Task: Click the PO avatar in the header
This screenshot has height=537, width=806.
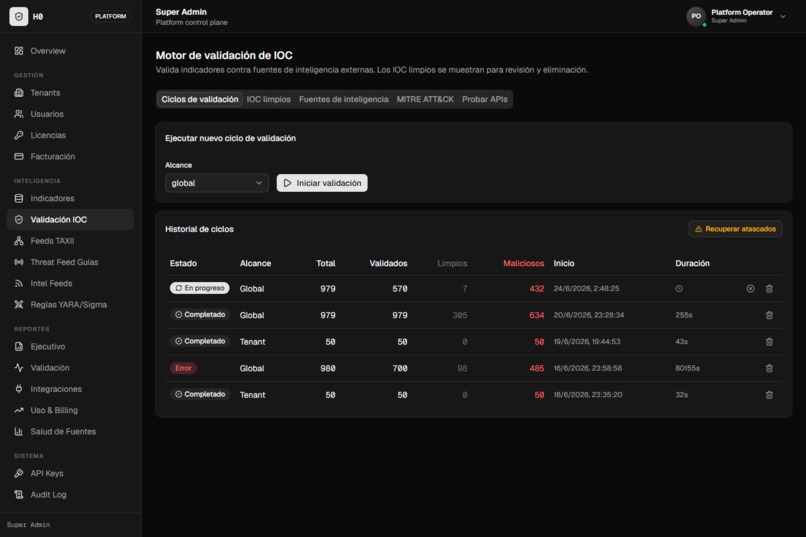Action: [x=696, y=16]
